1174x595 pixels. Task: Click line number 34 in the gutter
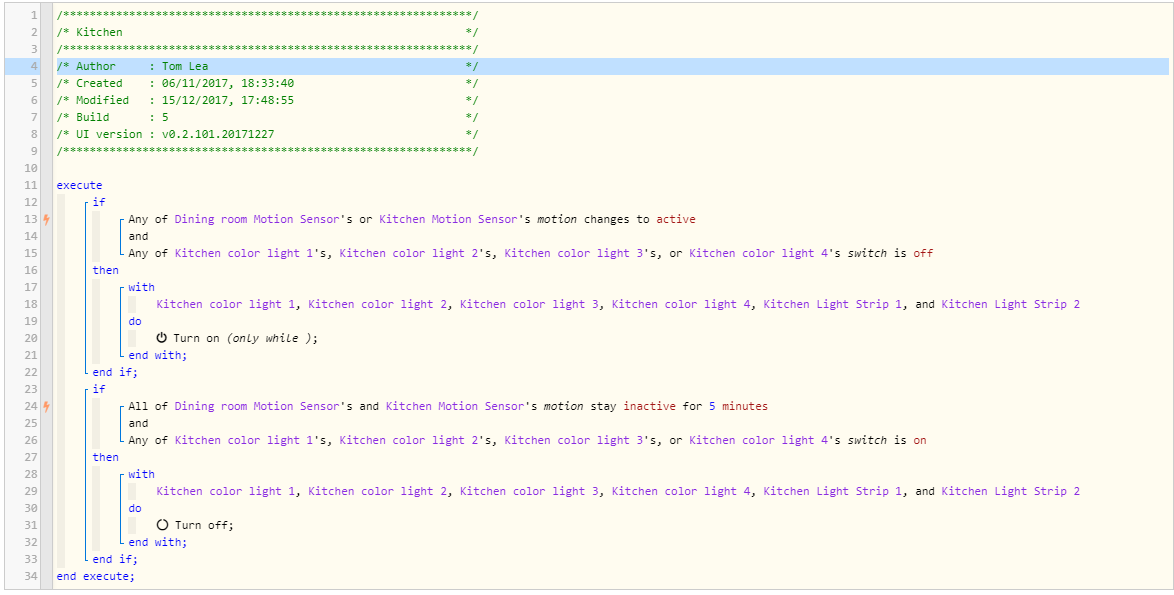[x=31, y=576]
